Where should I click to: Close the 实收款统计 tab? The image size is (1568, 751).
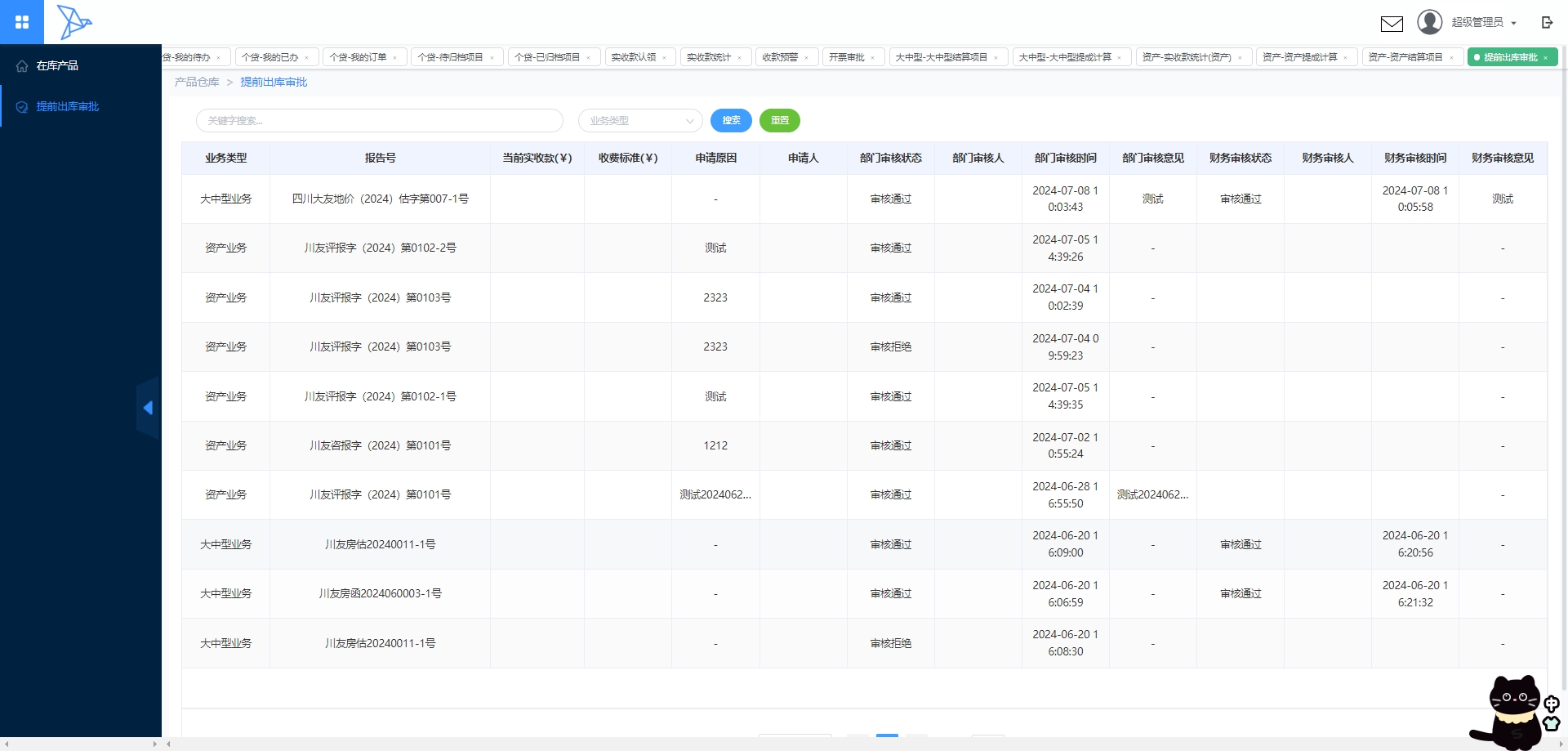[740, 57]
